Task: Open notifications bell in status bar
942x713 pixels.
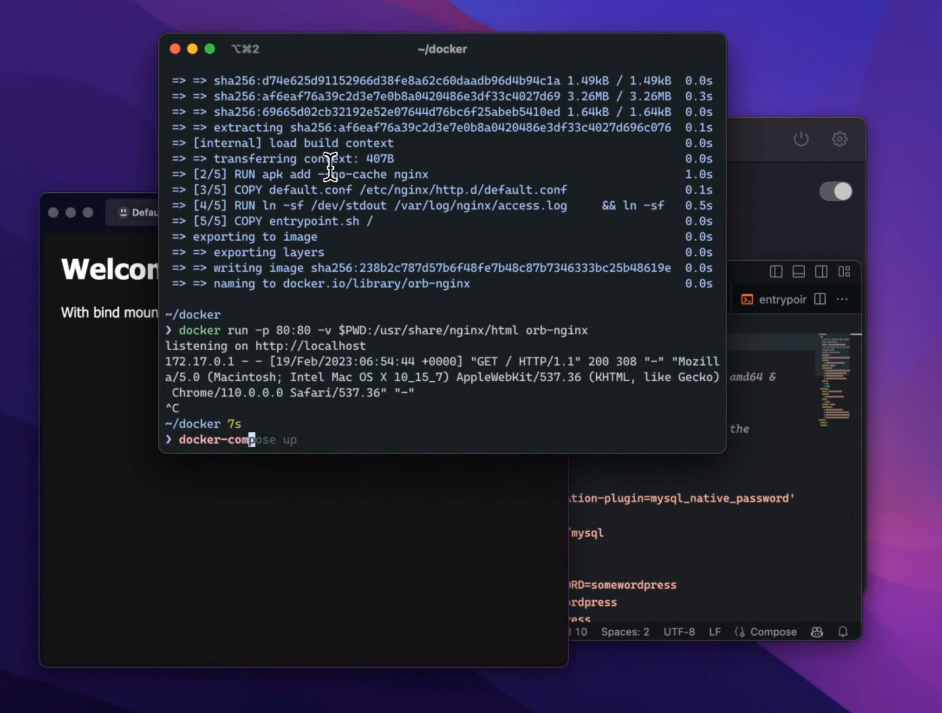Action: 843,632
